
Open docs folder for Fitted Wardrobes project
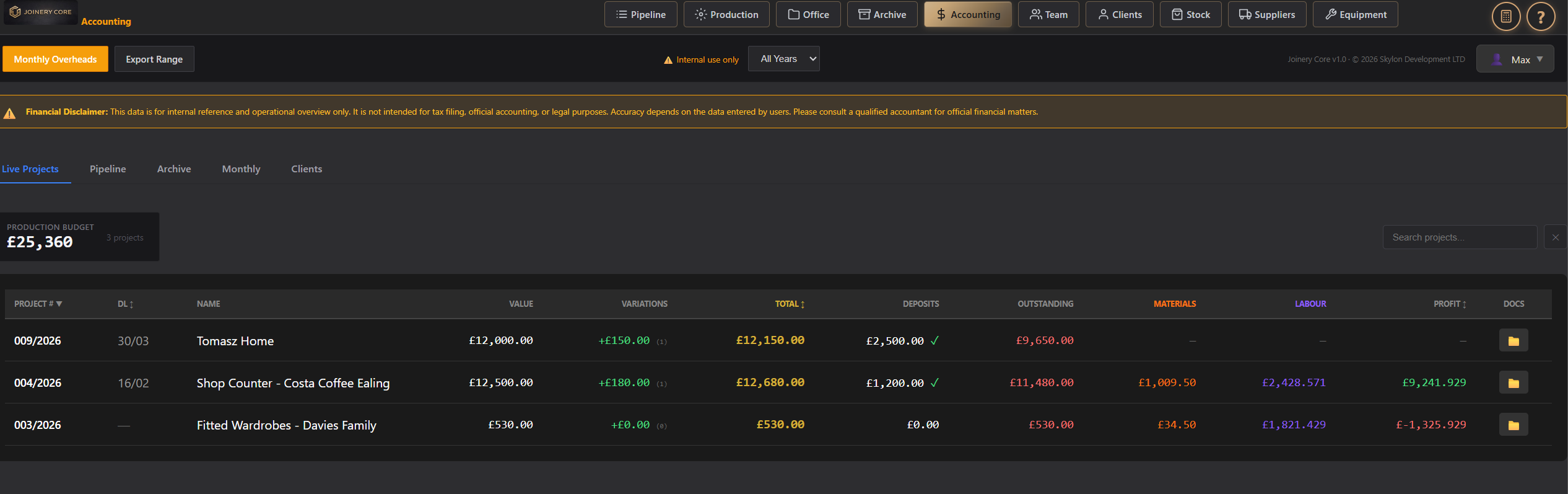coord(1513,425)
